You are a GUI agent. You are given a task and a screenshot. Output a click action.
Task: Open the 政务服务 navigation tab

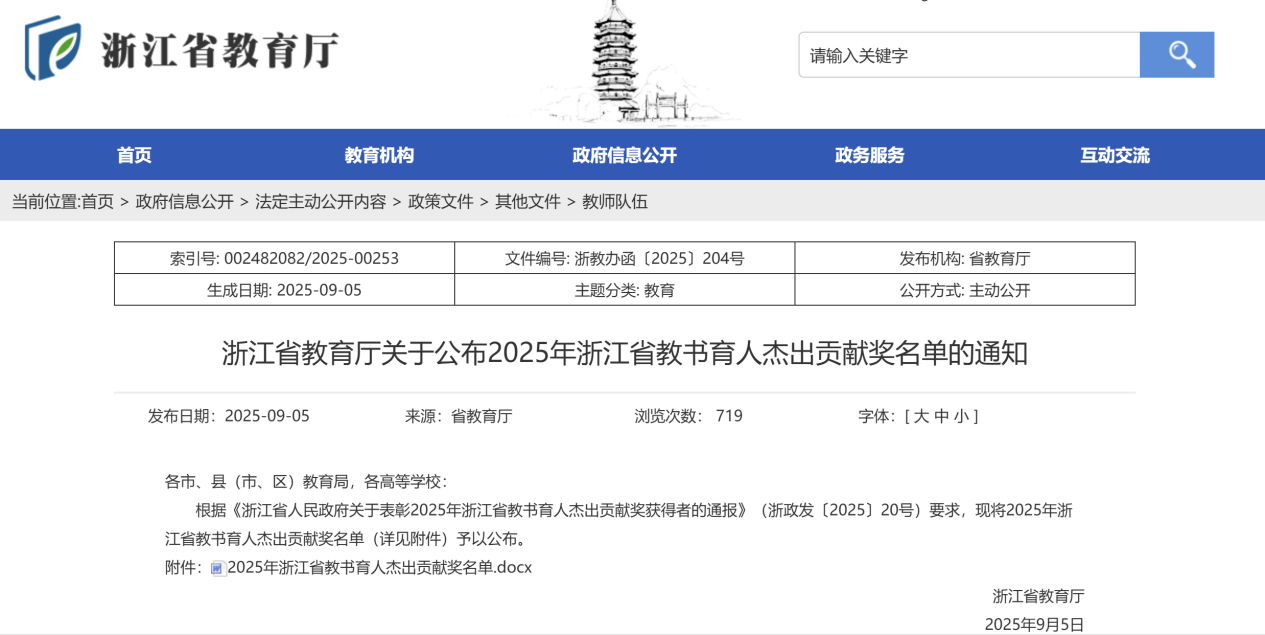tap(870, 155)
